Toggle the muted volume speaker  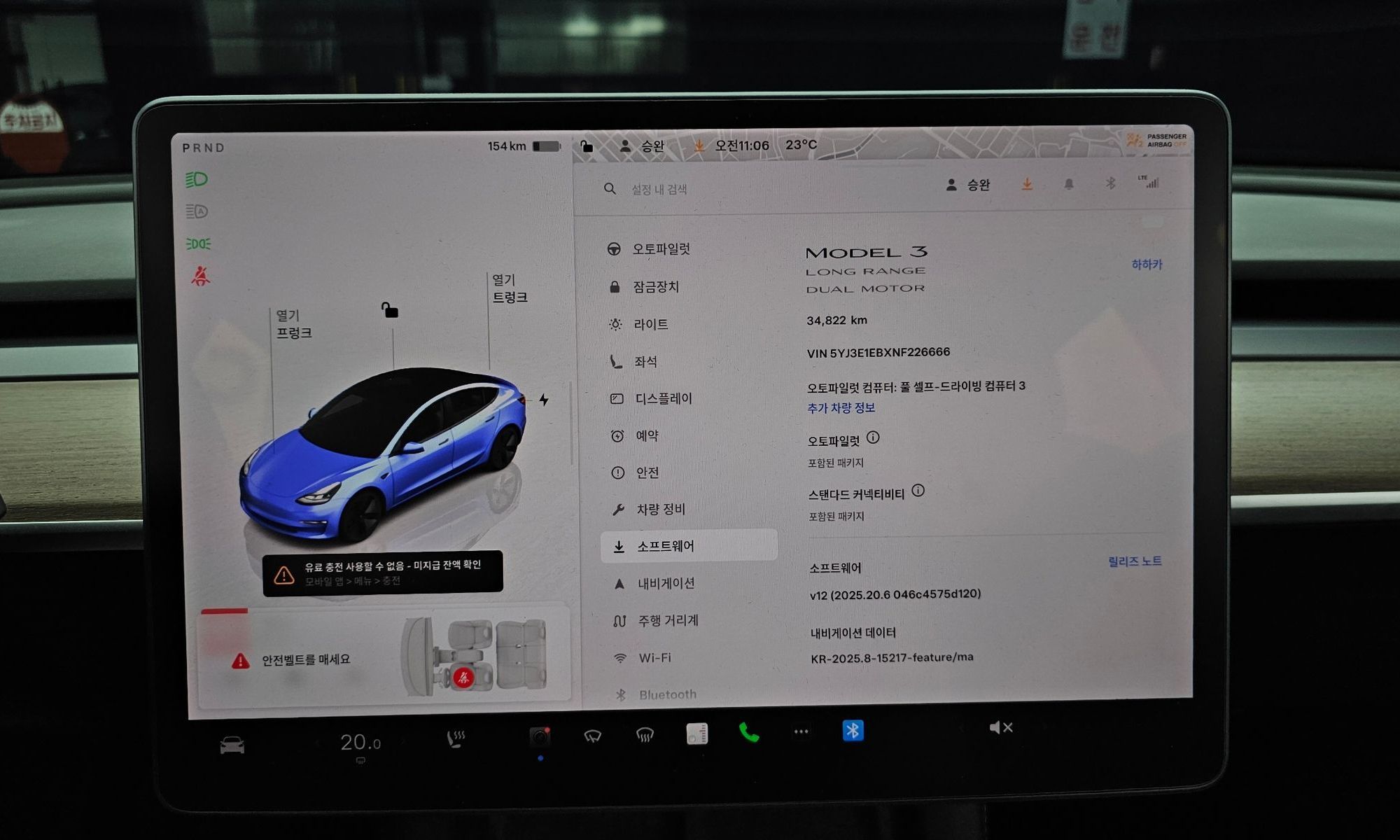(x=1000, y=728)
